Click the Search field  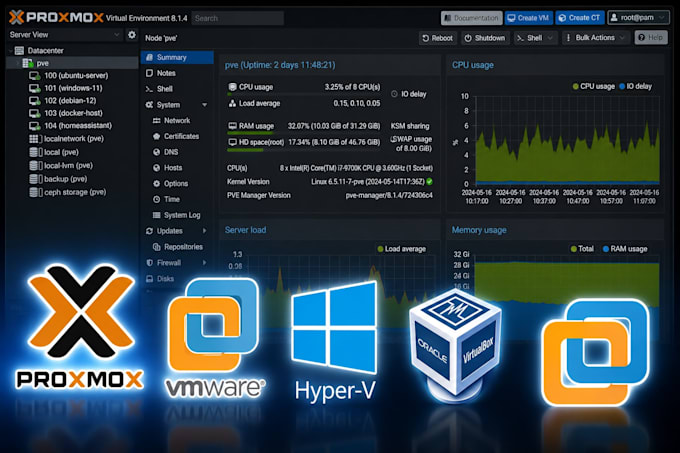tap(238, 18)
